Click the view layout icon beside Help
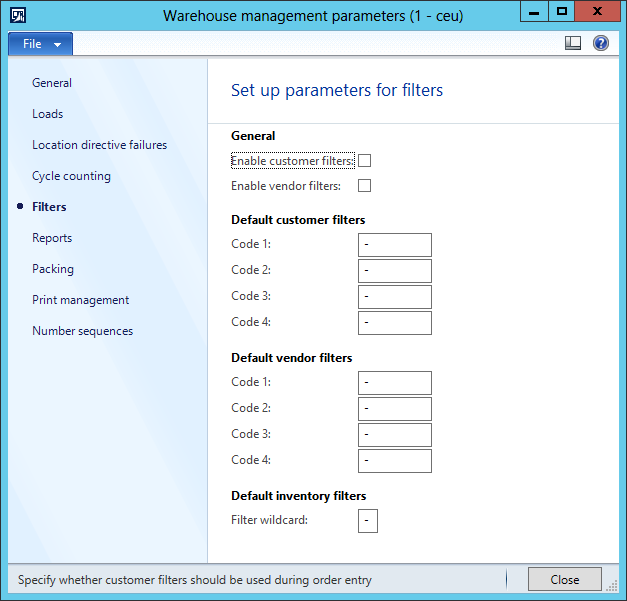 tap(573, 43)
